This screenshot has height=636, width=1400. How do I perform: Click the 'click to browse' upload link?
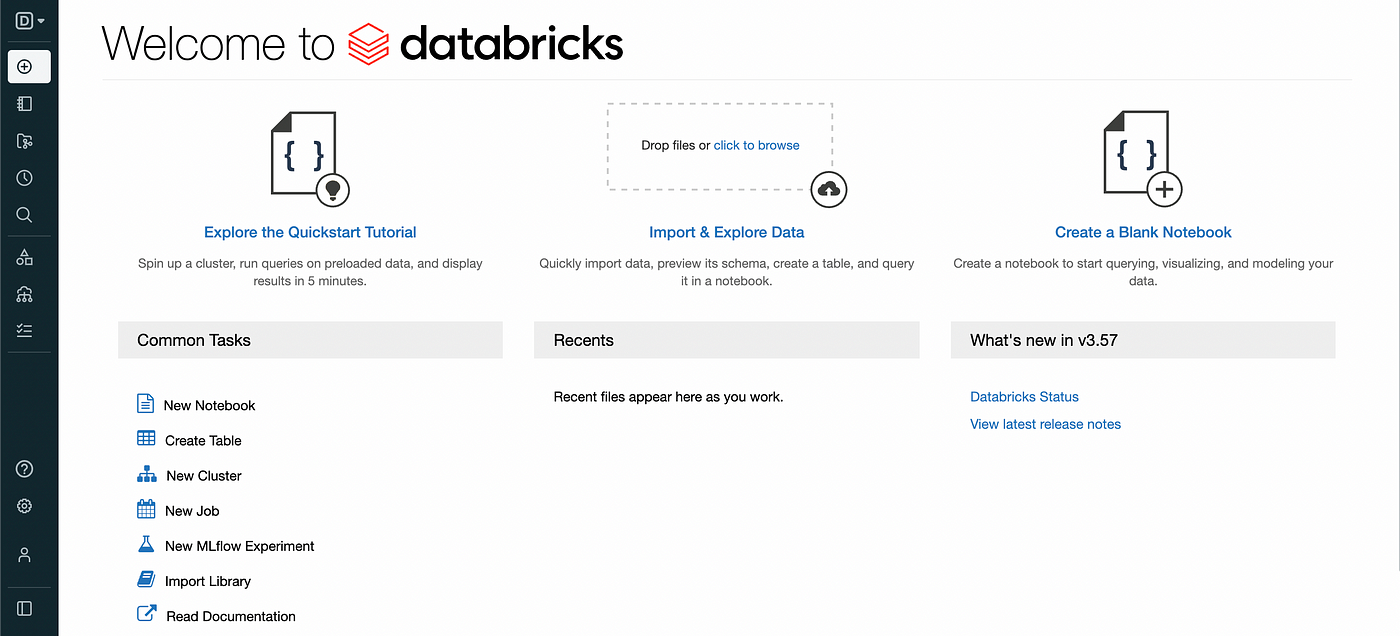pos(757,145)
